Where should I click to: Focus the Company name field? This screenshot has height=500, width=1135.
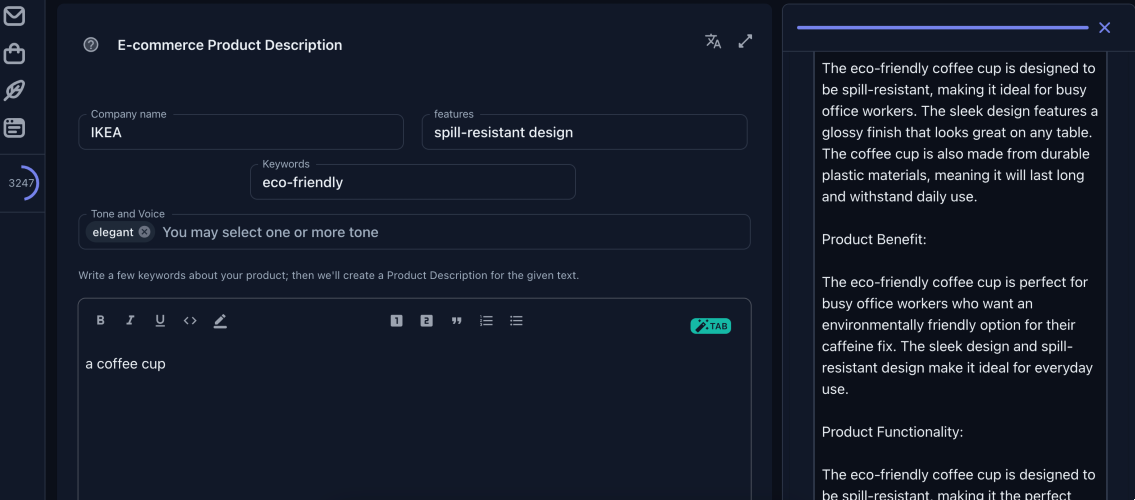pos(241,132)
